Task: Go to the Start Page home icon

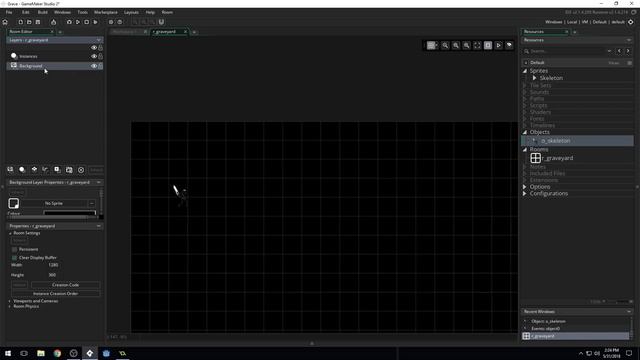Action: 5,22
